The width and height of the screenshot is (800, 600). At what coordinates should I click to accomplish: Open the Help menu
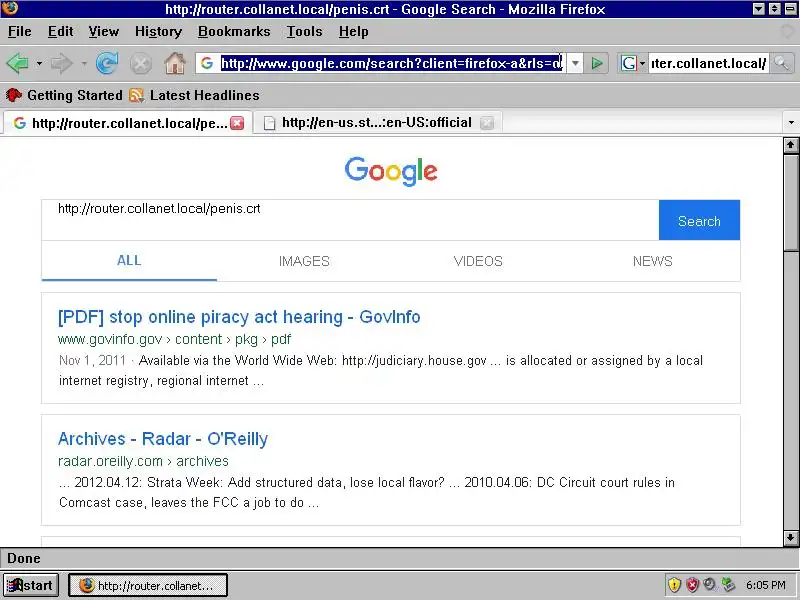[353, 32]
